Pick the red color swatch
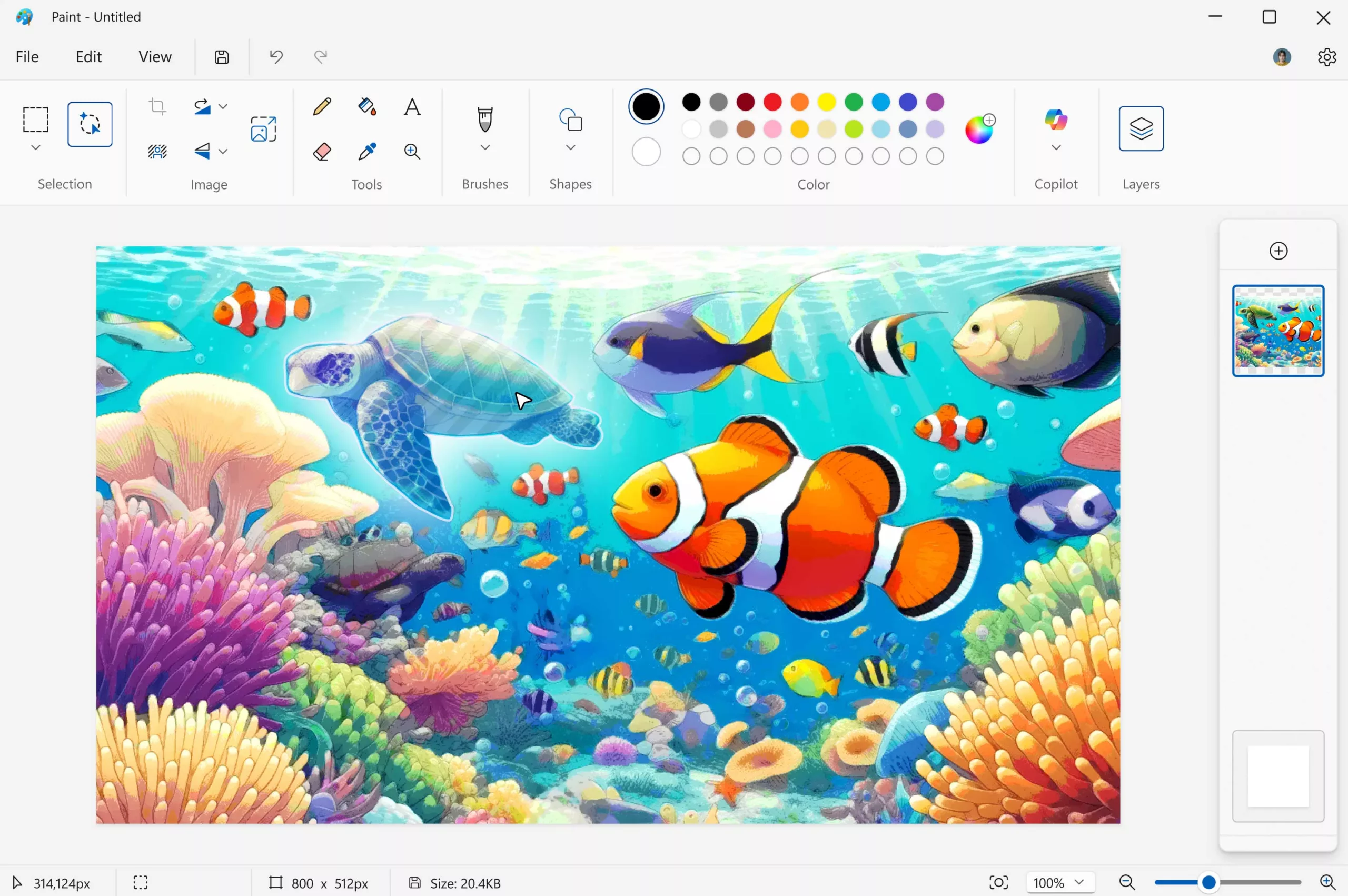1348x896 pixels. (772, 102)
